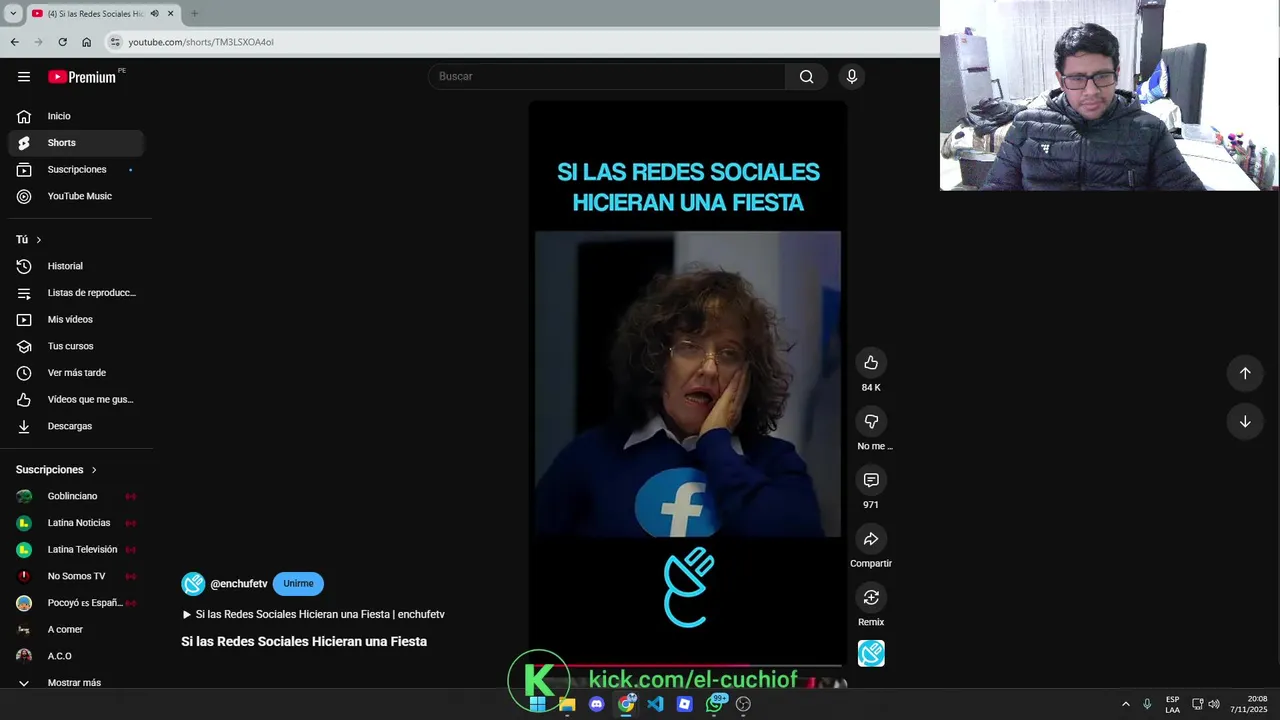Like the Short with the thumbs-up icon
Viewport: 1280px width, 720px height.
(x=871, y=363)
